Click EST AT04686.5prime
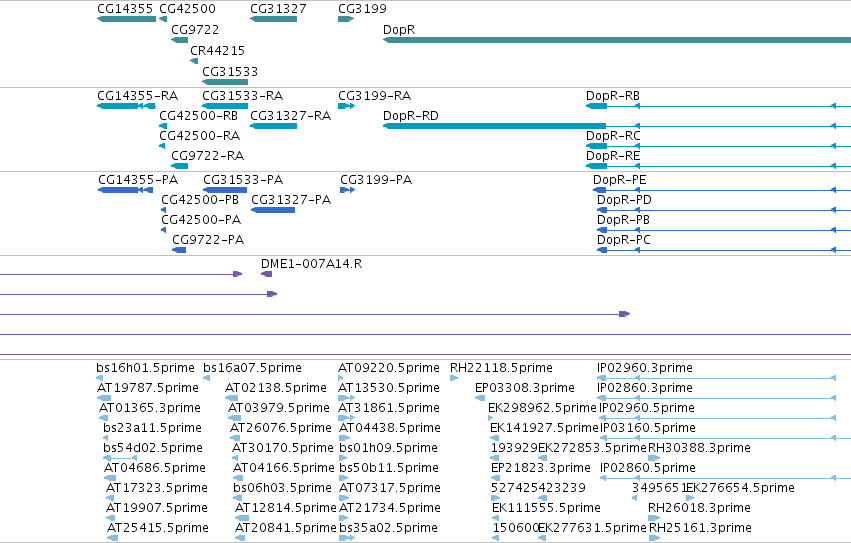 (155, 468)
